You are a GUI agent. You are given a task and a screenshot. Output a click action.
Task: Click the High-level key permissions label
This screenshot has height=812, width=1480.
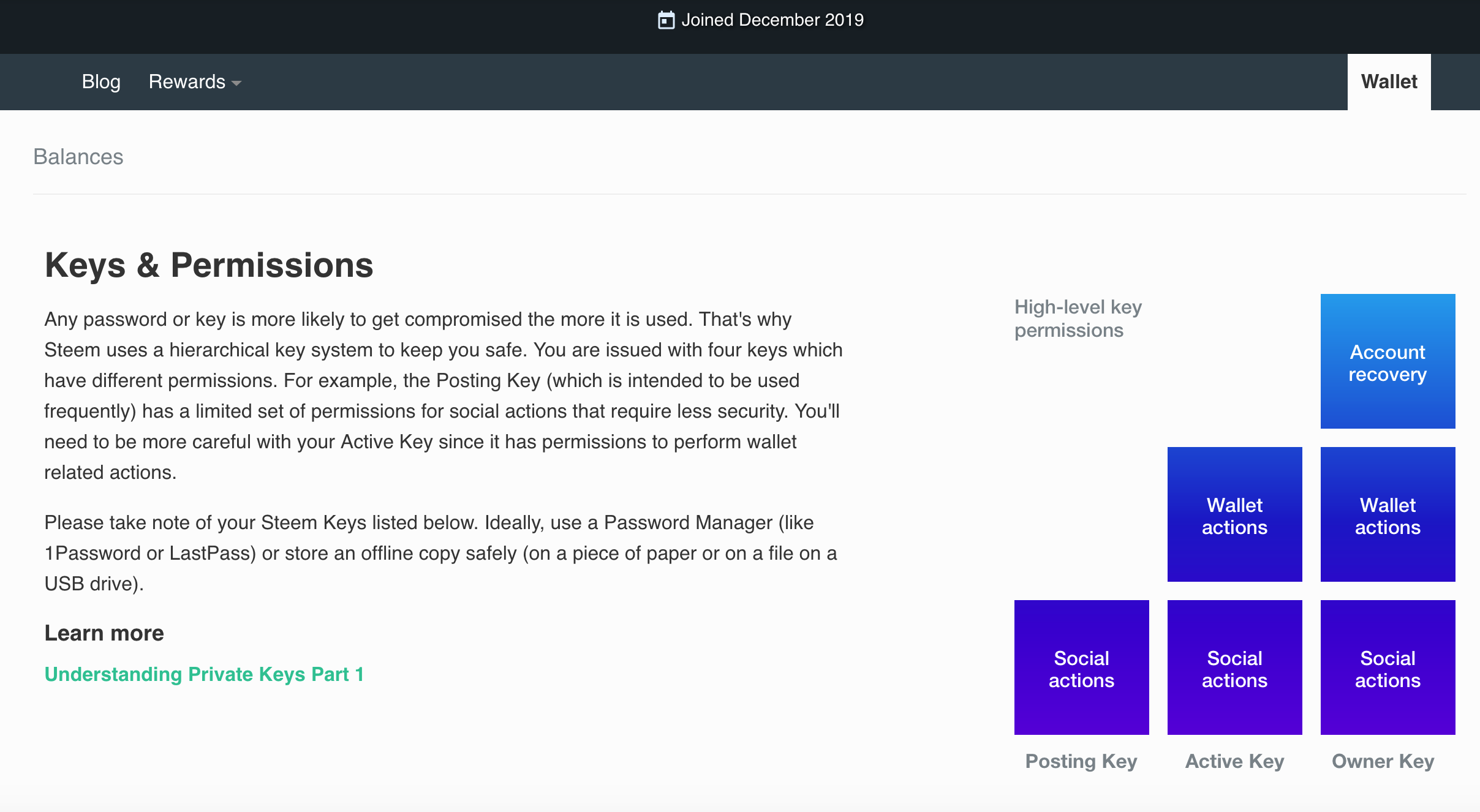pos(1078,318)
